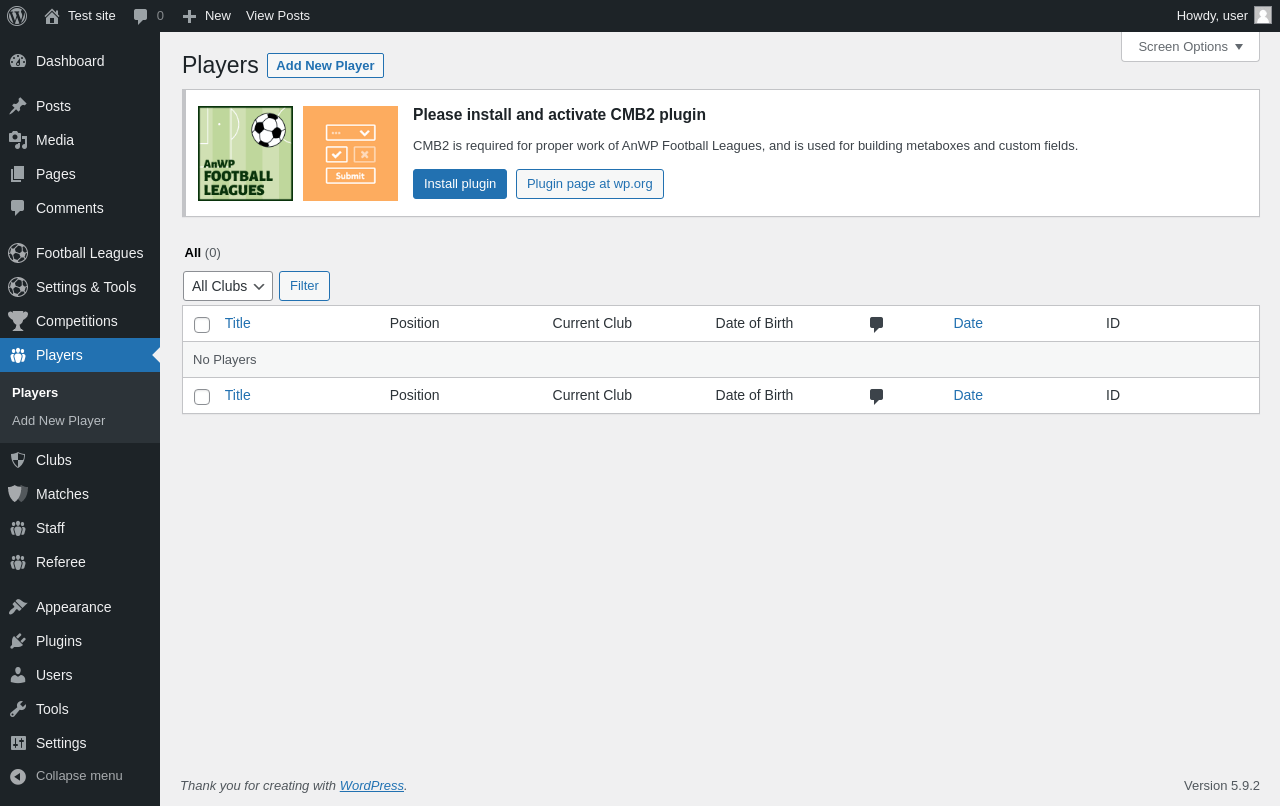Click the Version 5.9.2 text

click(1222, 785)
